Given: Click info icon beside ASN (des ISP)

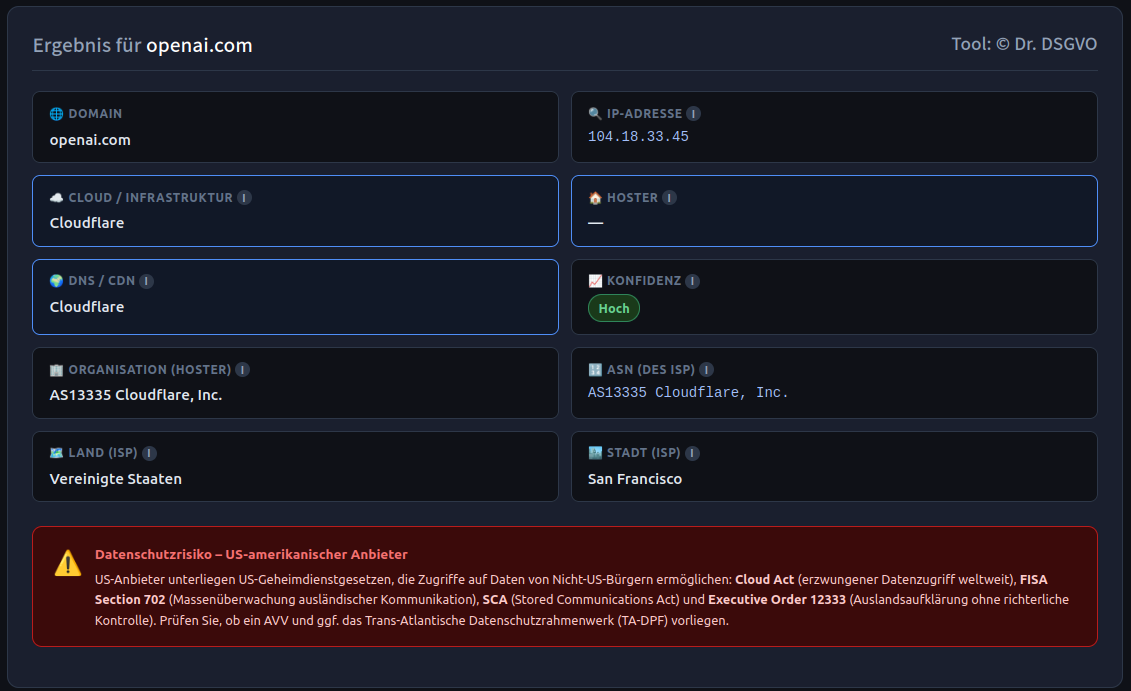Looking at the screenshot, I should click(x=707, y=370).
